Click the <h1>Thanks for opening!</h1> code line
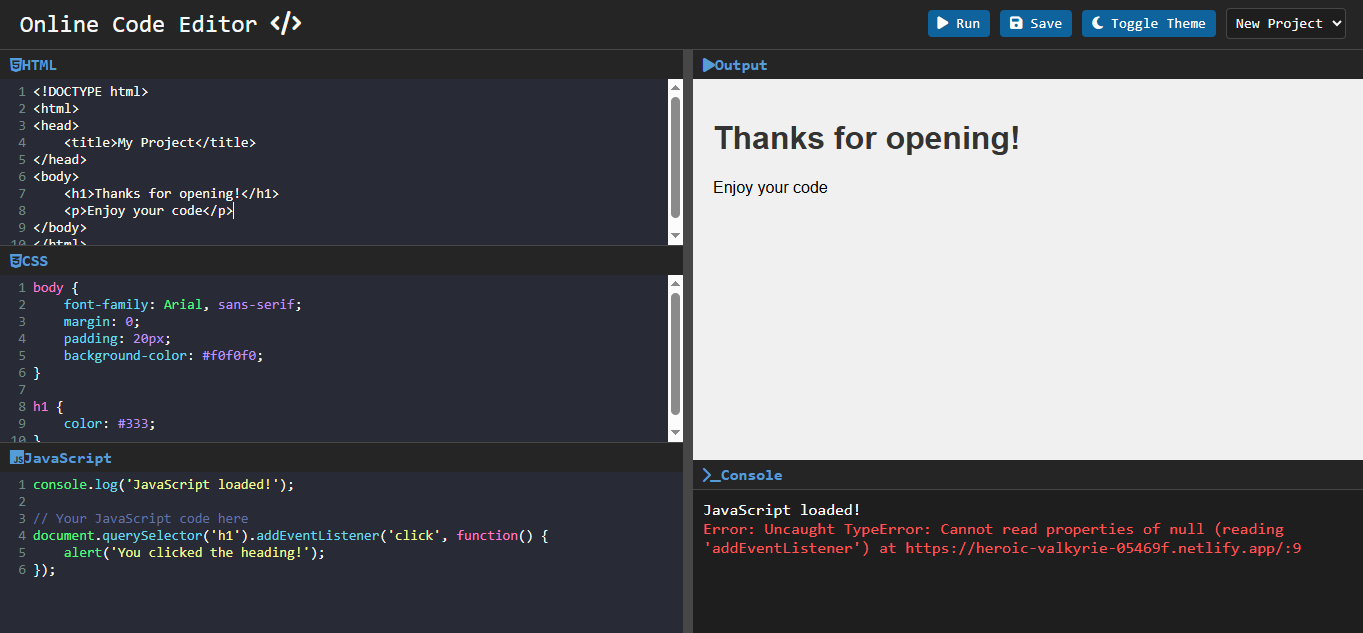The width and height of the screenshot is (1363, 633). pyautogui.click(x=171, y=193)
